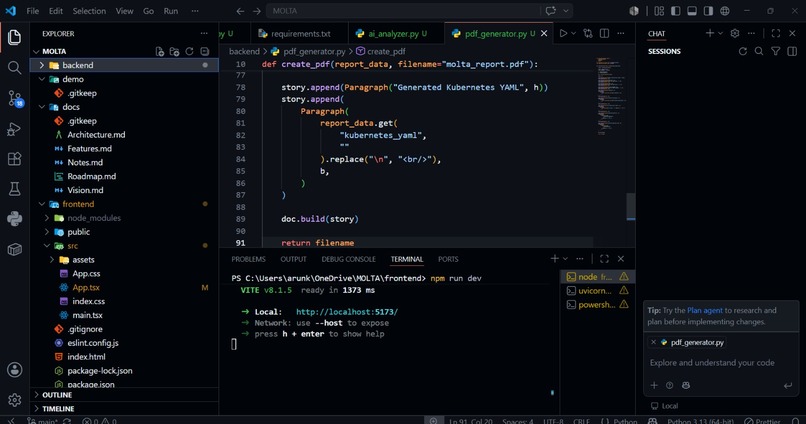Screen dimensions: 806x424
Task: Toggle the secondary side bar layout icon
Action: click(x=708, y=11)
